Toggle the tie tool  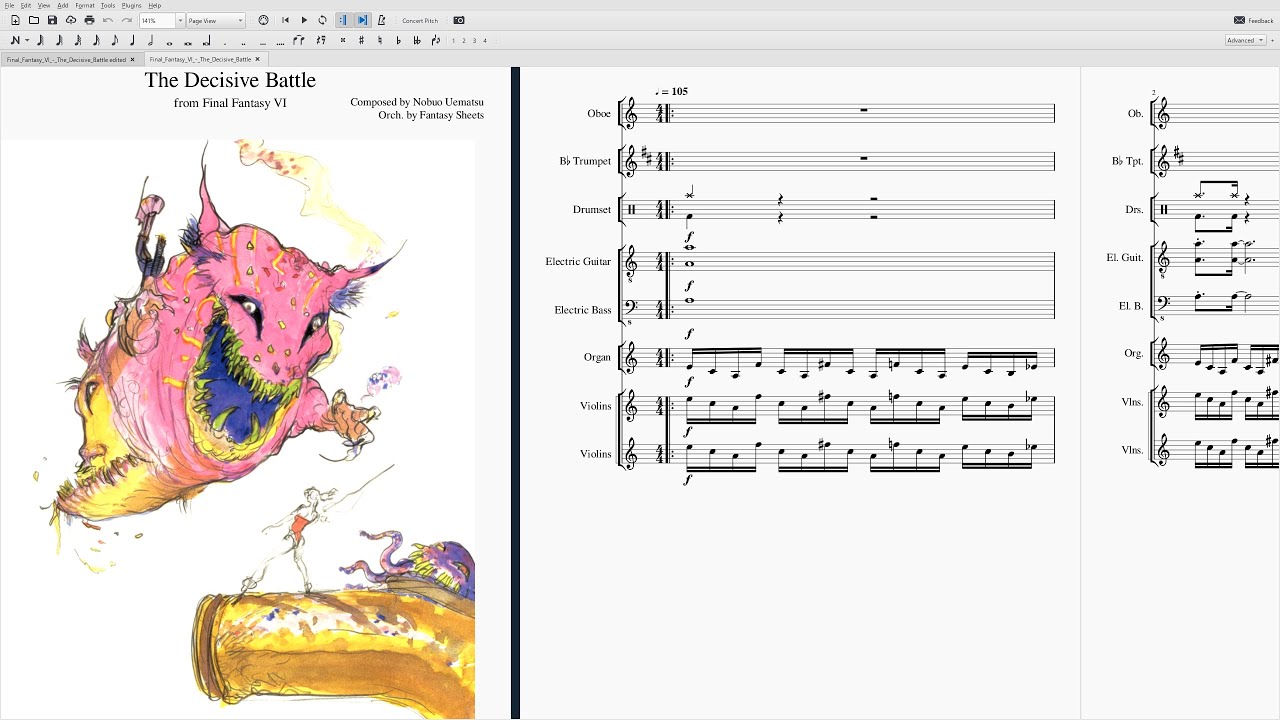(x=299, y=40)
